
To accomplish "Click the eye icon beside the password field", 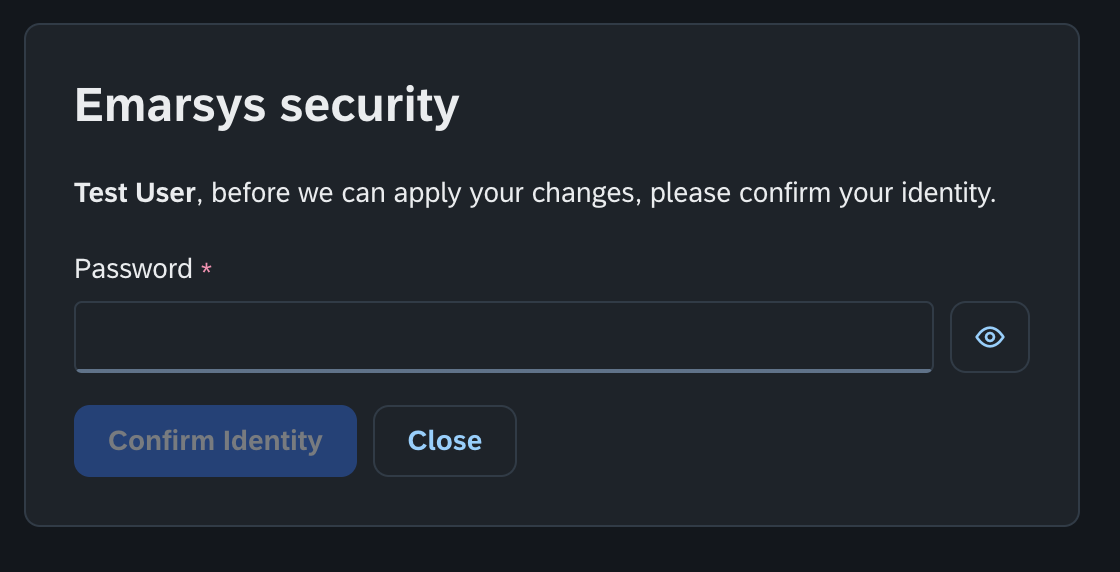I will point(989,337).
